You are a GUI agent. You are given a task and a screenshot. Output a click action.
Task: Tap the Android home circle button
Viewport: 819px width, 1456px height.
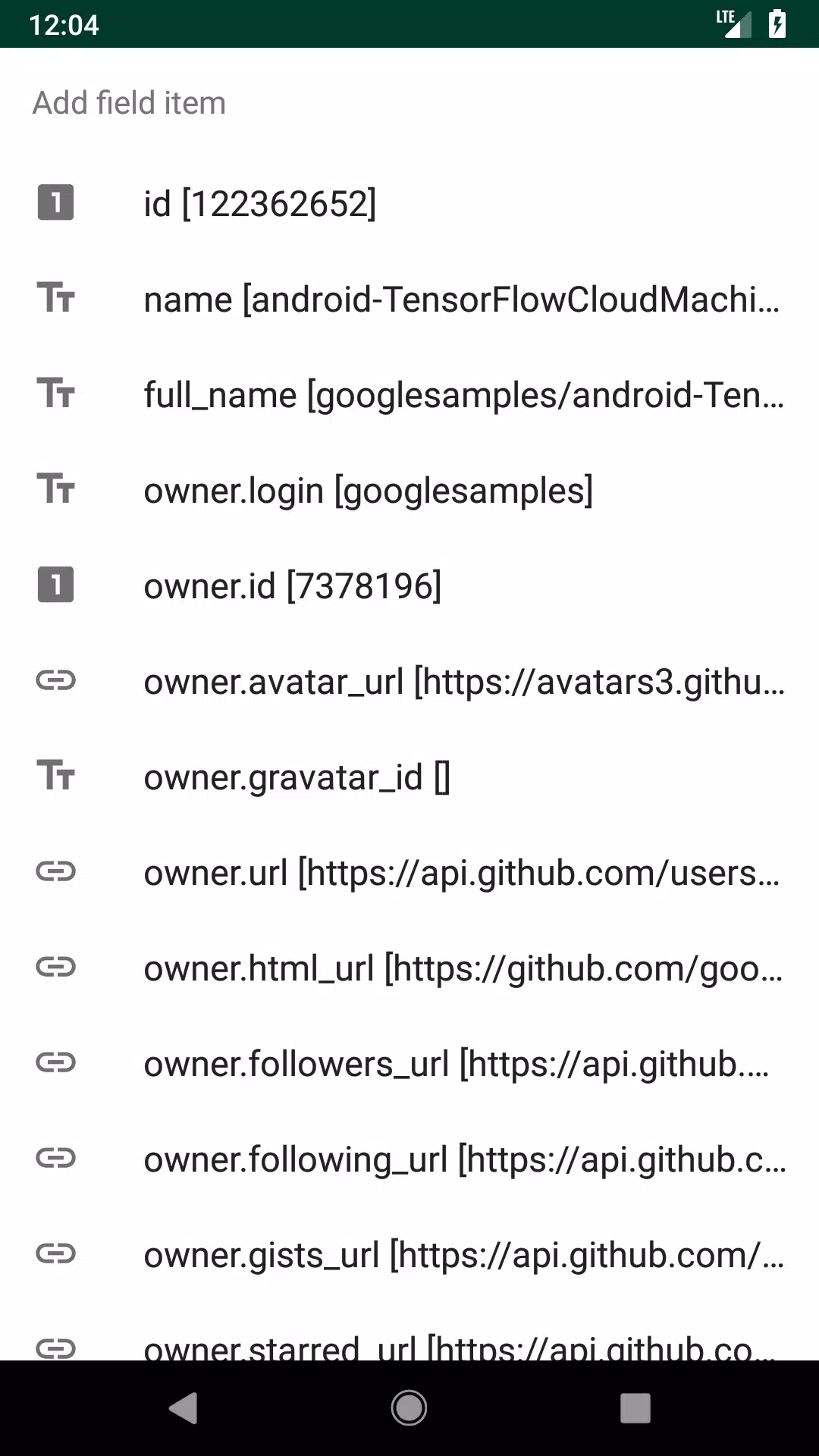(409, 1408)
